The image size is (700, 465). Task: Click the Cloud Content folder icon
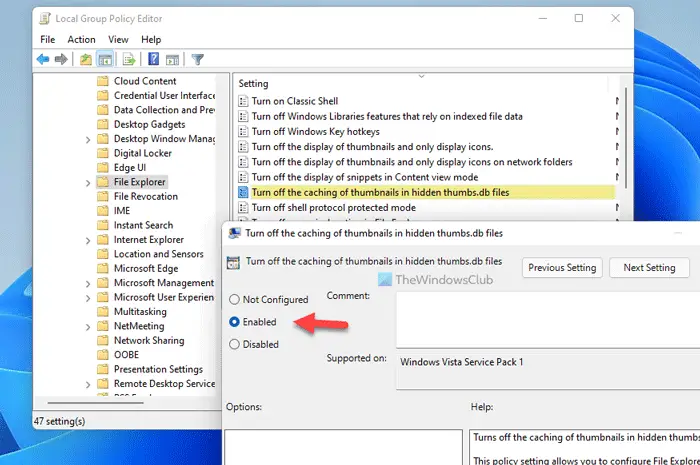coord(103,81)
